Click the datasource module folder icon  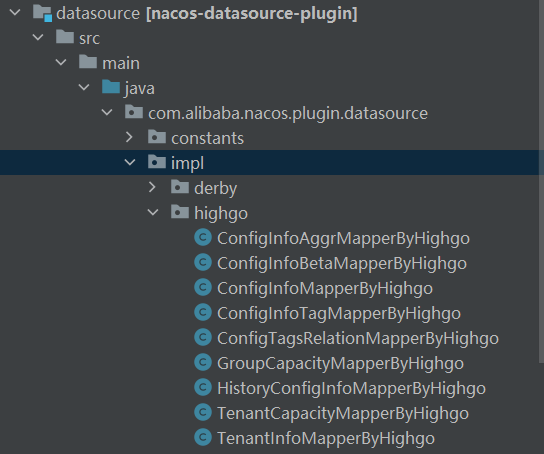[x=42, y=13]
